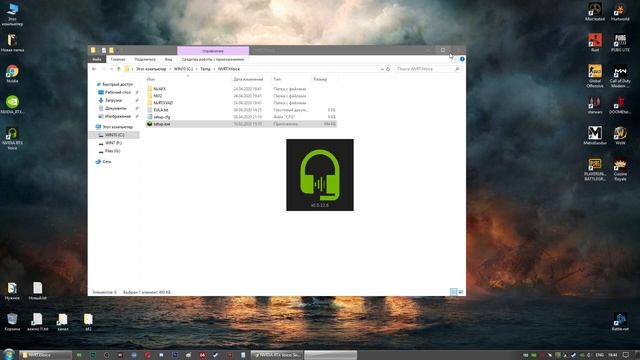640x360 pixels.
Task: Expand address bar history dropdown
Action: click(382, 69)
